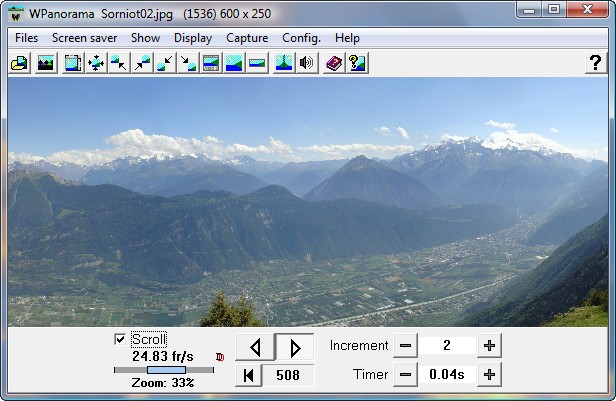Viewport: 616px width, 401px height.
Task: Move window to bottom-left corner icon
Action: [165, 63]
